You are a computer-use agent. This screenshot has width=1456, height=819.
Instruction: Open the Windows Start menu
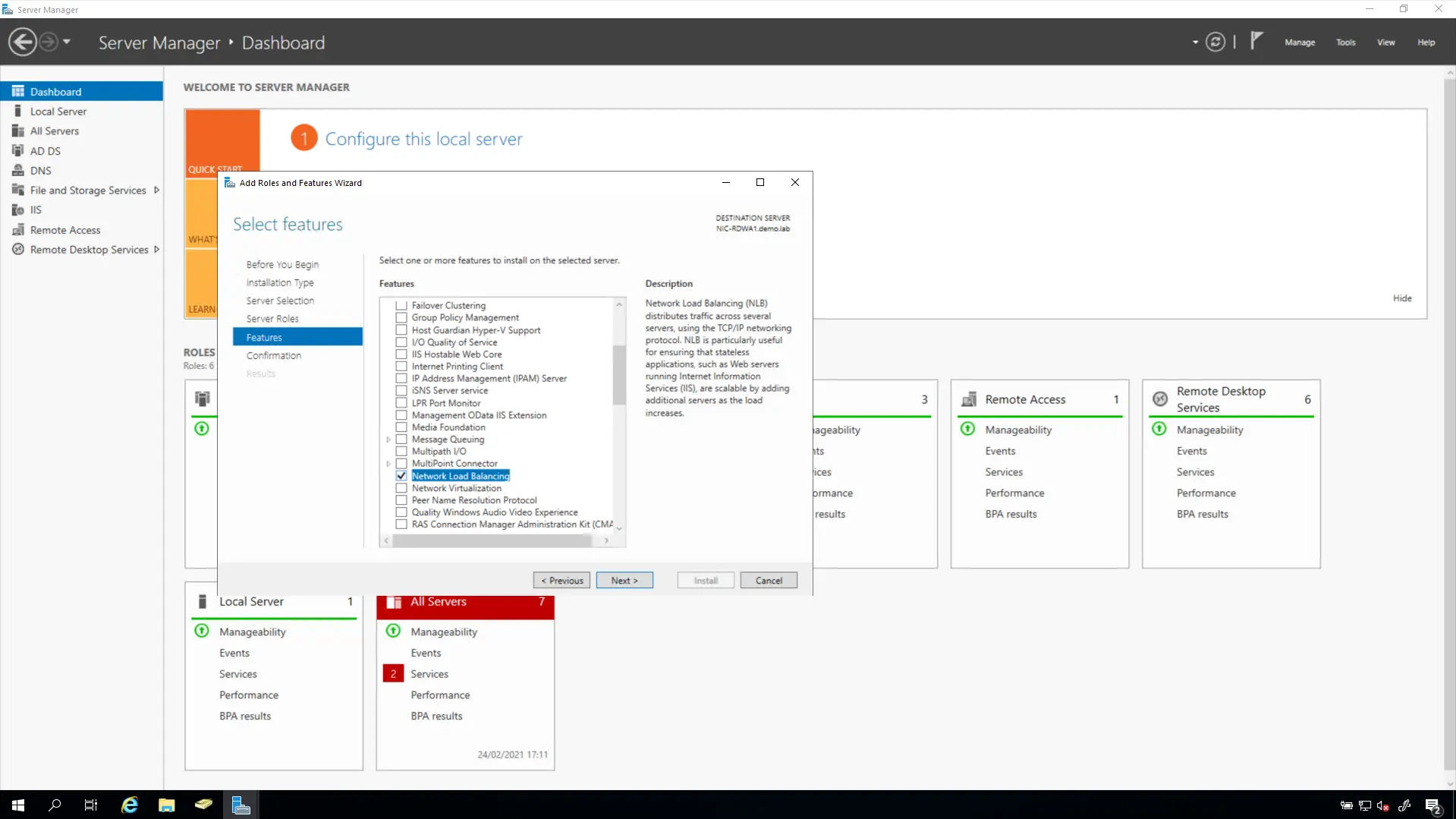point(18,805)
